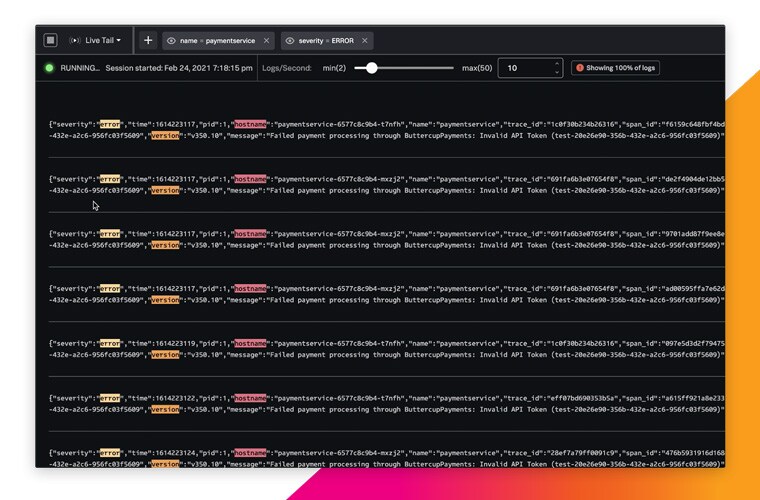Select log entry with span_id ad00595ffa7e62d
The height and width of the screenshot is (500, 760).
387,294
